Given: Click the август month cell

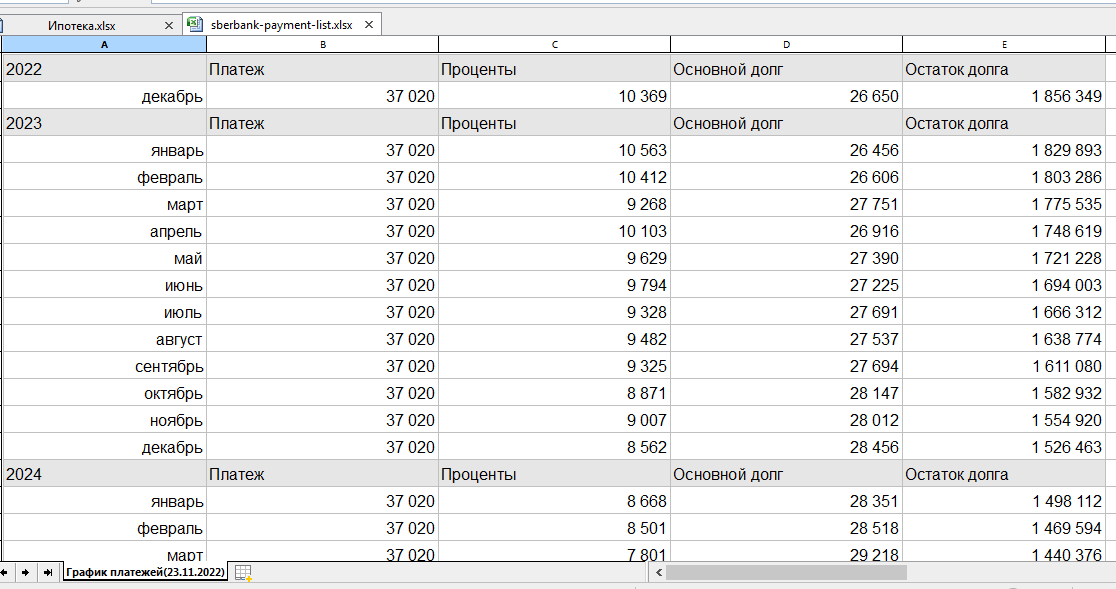Looking at the screenshot, I should 104,339.
